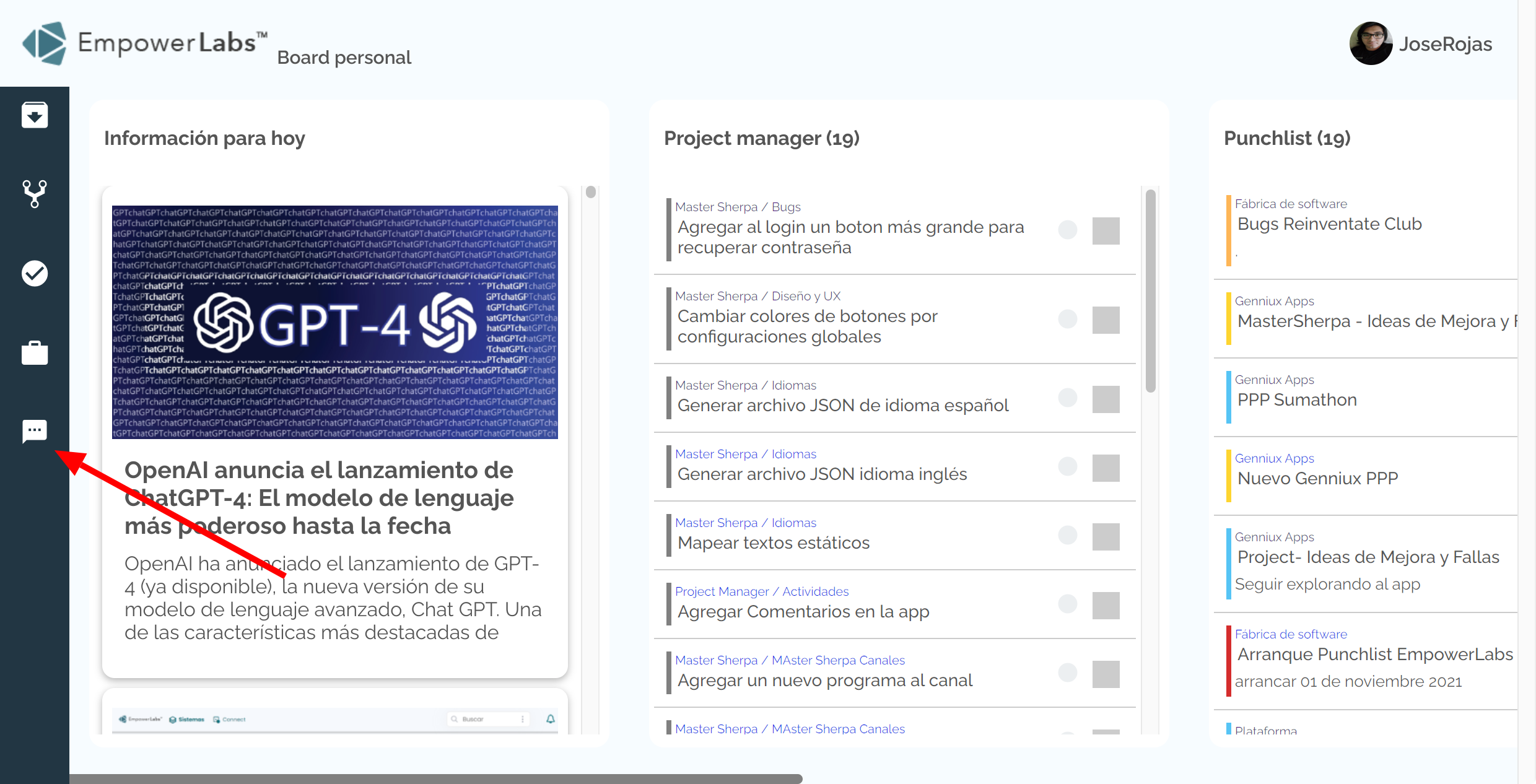This screenshot has width=1536, height=784.
Task: Toggle the circle for 'Agregar un nuevo programa al canal'
Action: tap(1068, 673)
